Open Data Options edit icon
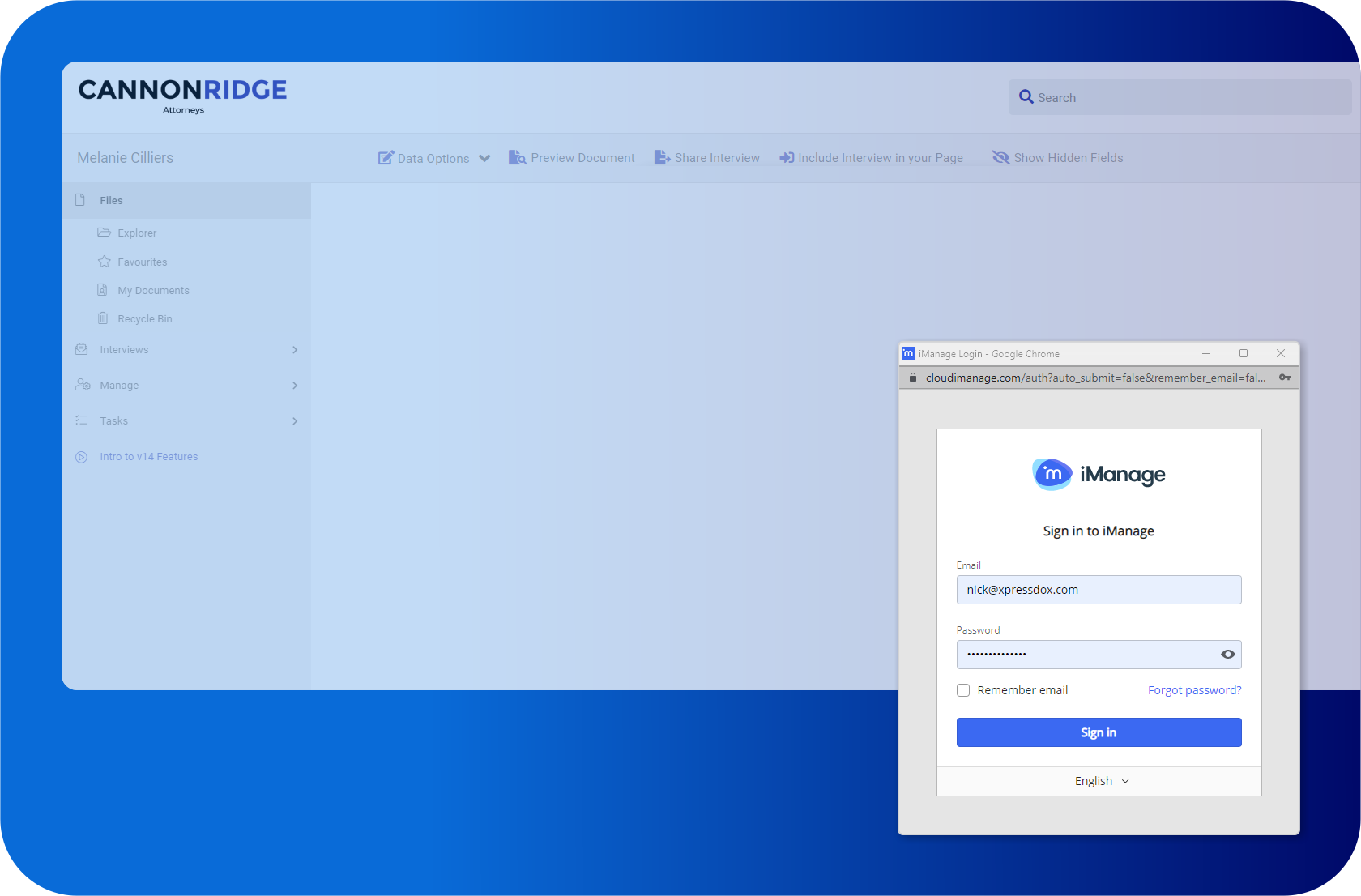Viewport: 1361px width, 896px height. (x=386, y=158)
